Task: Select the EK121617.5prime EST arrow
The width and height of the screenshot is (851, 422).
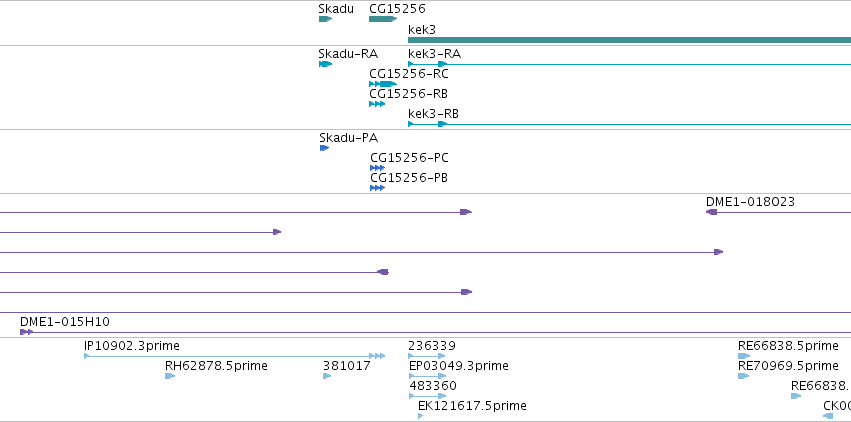Action: tap(421, 416)
